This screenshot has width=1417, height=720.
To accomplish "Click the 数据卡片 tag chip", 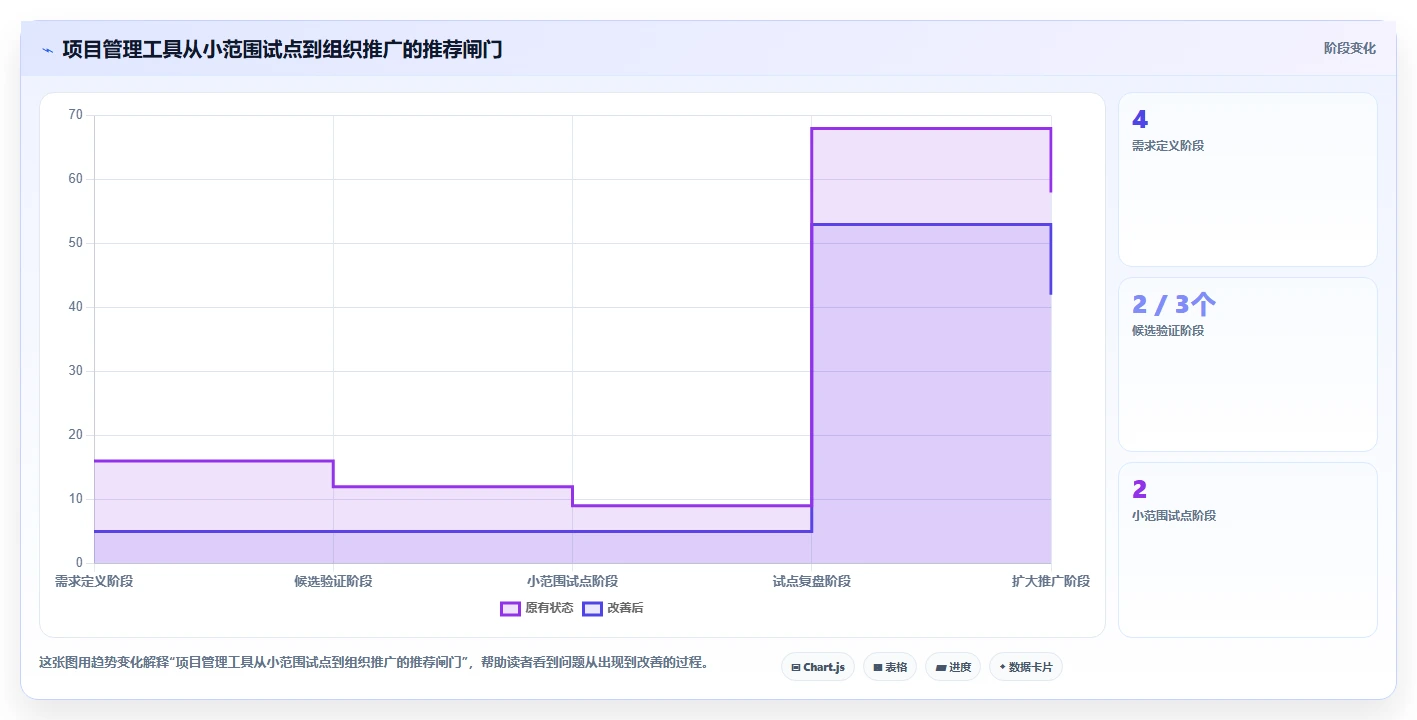I will click(x=1026, y=667).
